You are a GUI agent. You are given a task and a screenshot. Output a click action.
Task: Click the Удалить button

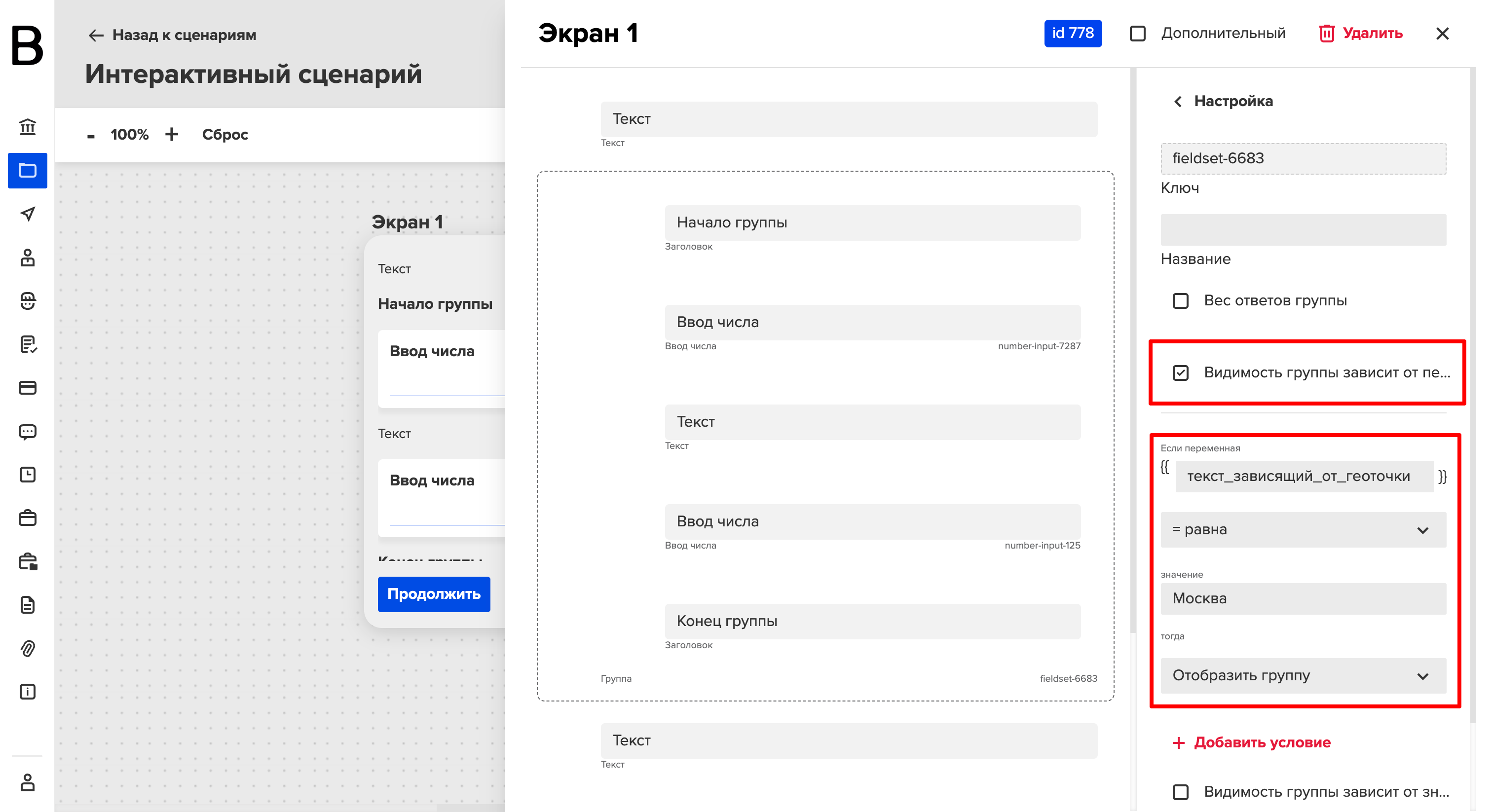(1361, 34)
